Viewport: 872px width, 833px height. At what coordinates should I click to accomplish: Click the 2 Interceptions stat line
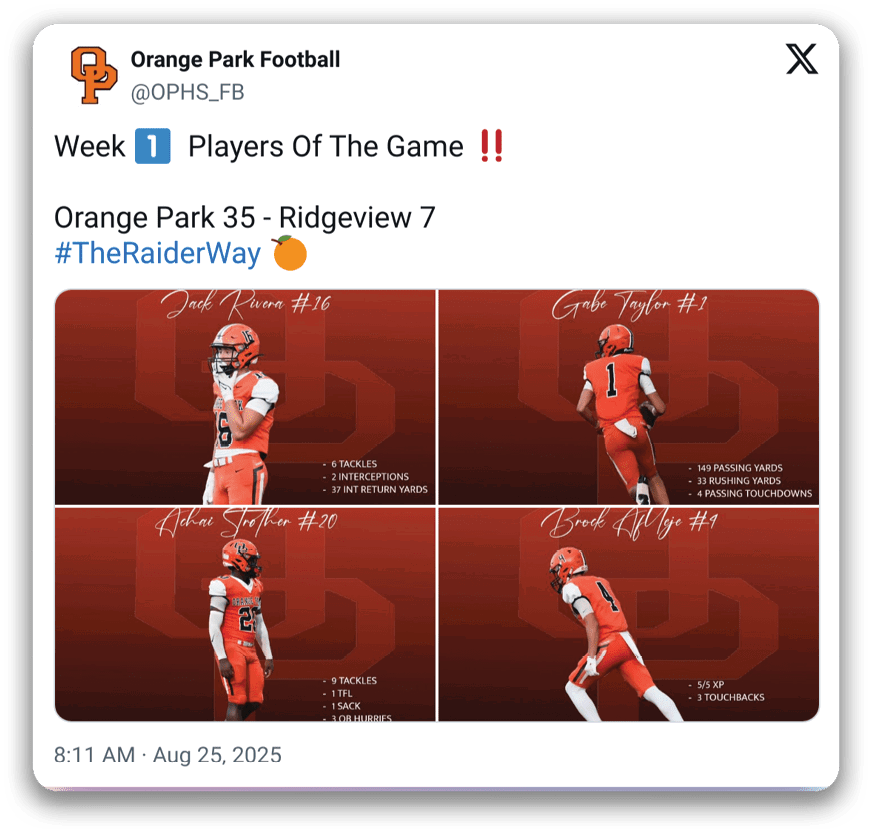pyautogui.click(x=365, y=477)
